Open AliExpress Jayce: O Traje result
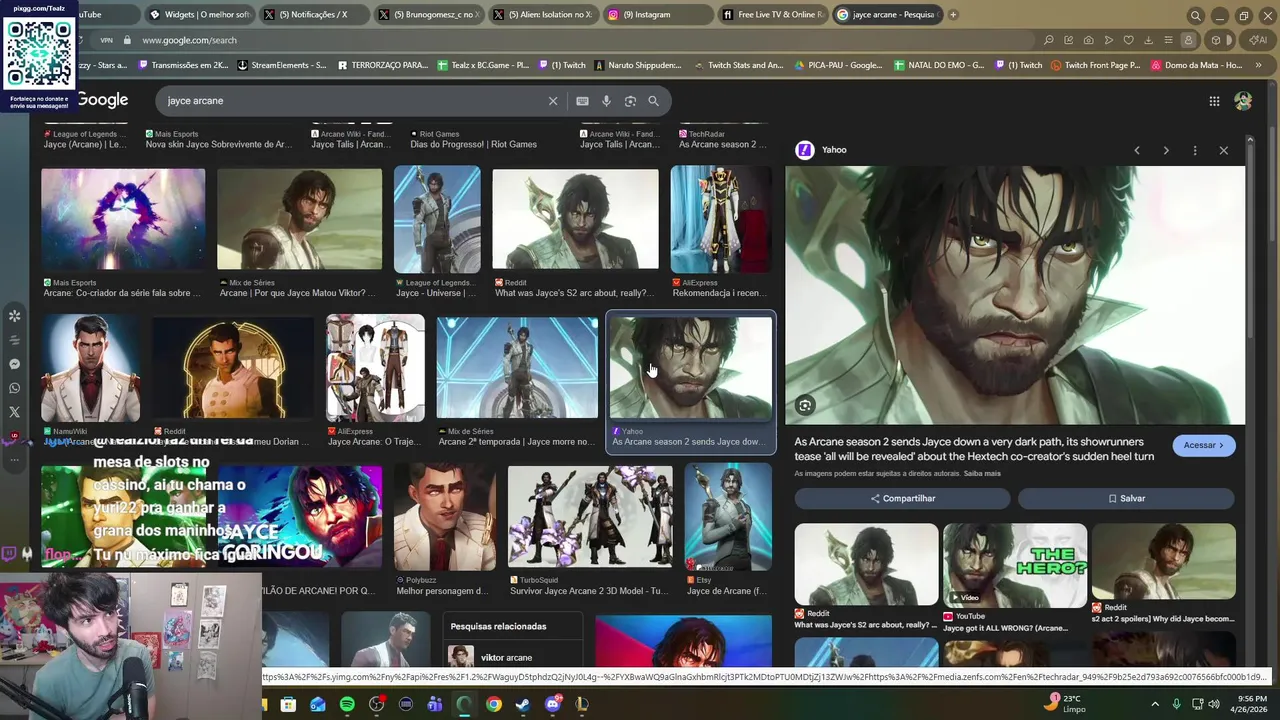This screenshot has width=1280, height=720. click(x=375, y=369)
